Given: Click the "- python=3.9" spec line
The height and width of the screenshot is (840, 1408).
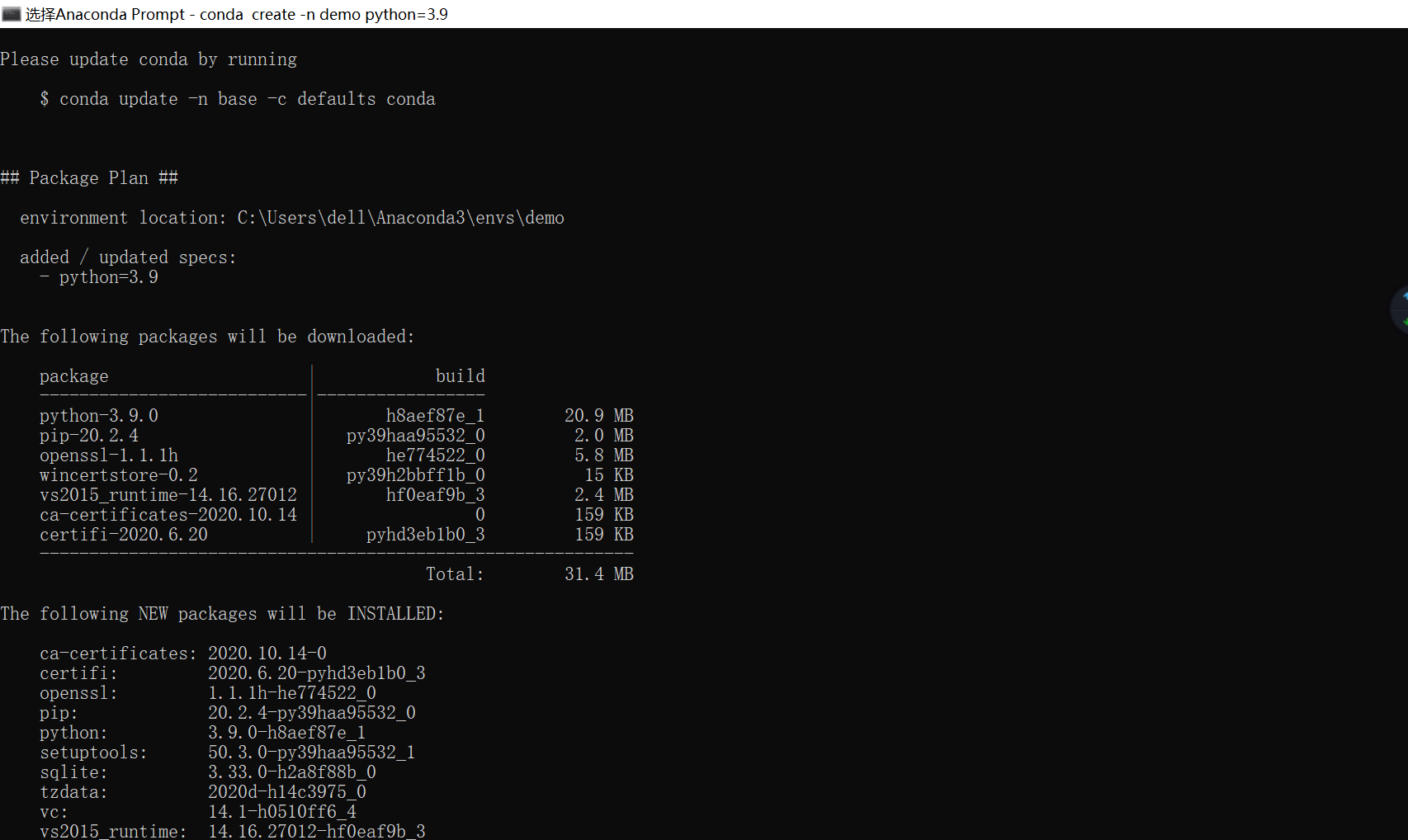Looking at the screenshot, I should (99, 277).
